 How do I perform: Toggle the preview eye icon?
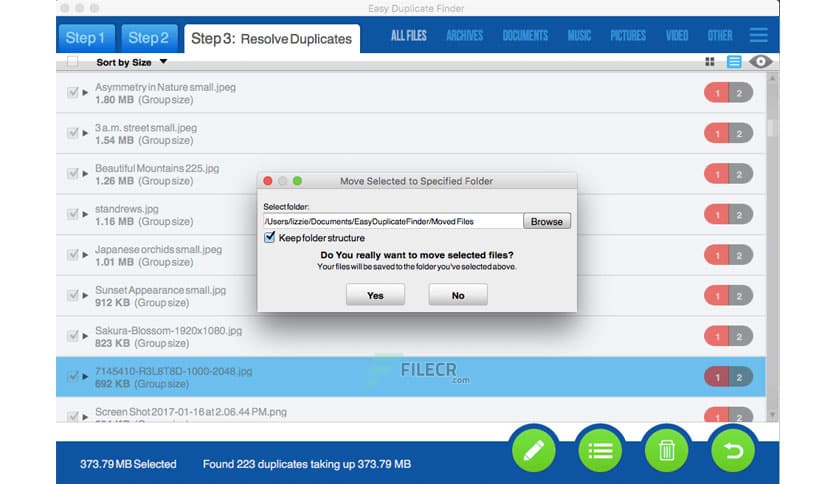[761, 62]
